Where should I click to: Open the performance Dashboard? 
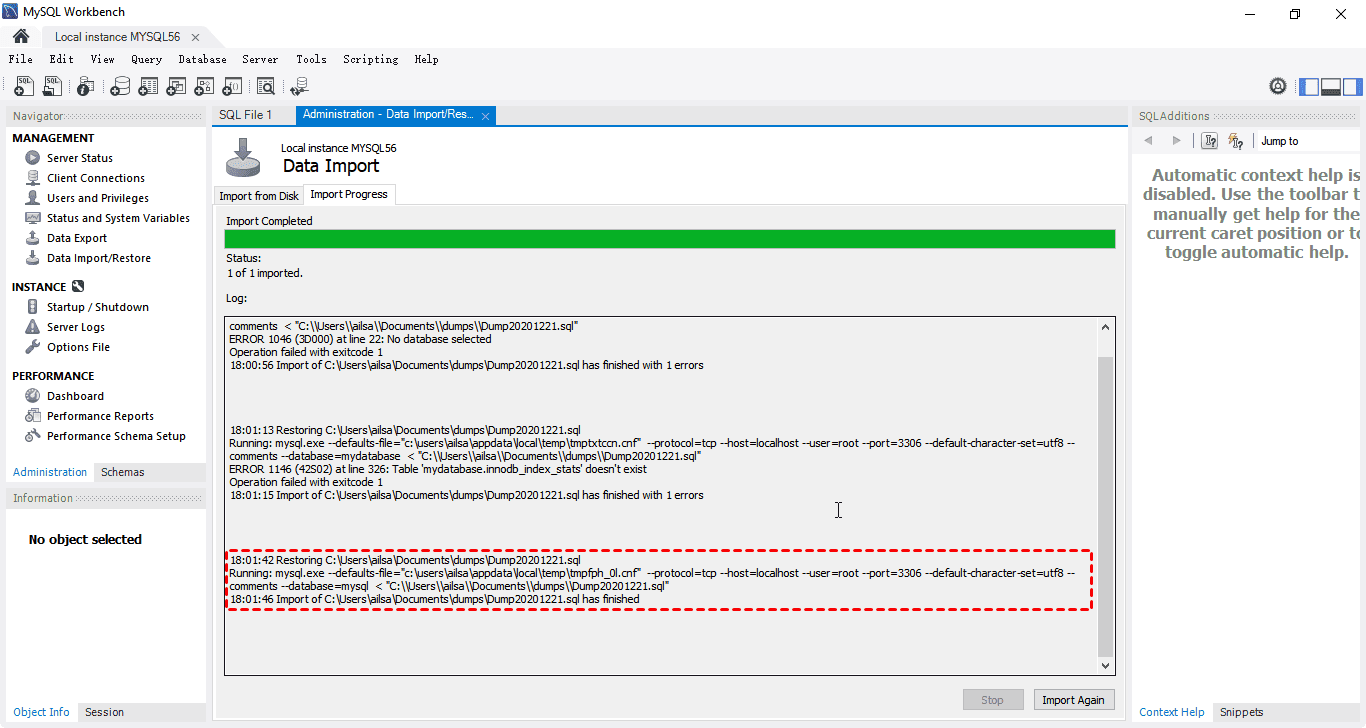point(75,396)
